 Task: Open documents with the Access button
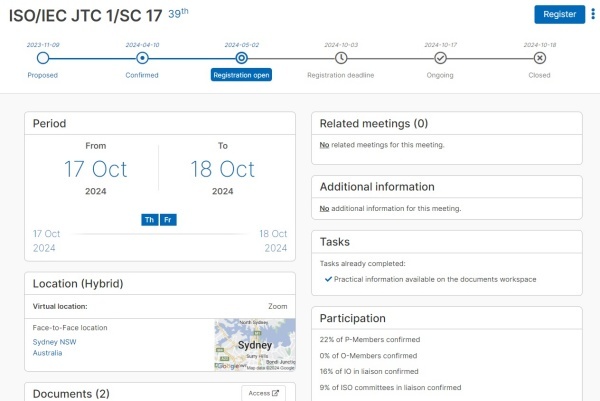[264, 393]
